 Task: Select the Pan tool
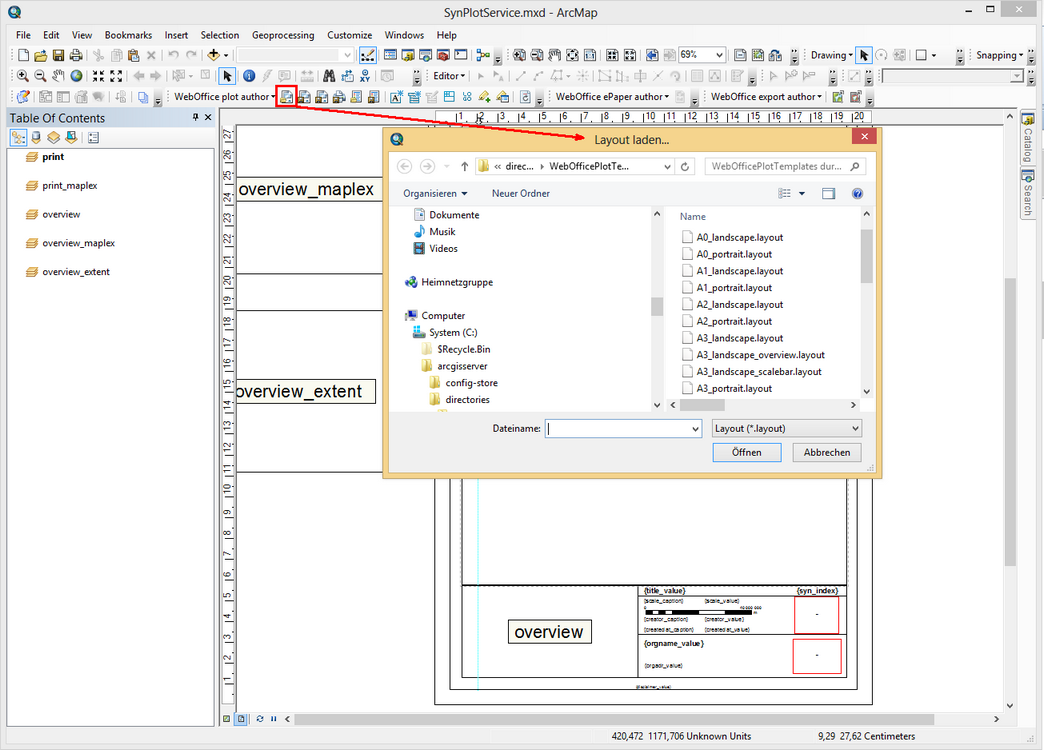(58, 74)
